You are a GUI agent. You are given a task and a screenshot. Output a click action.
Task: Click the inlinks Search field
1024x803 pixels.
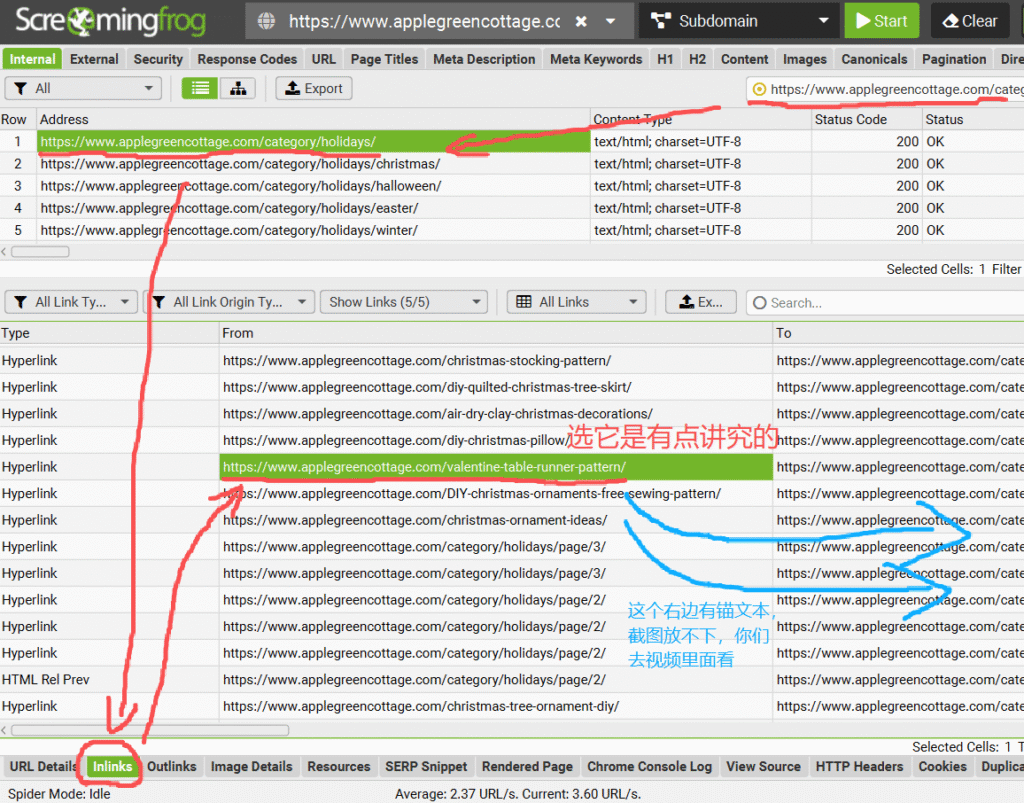click(x=885, y=303)
